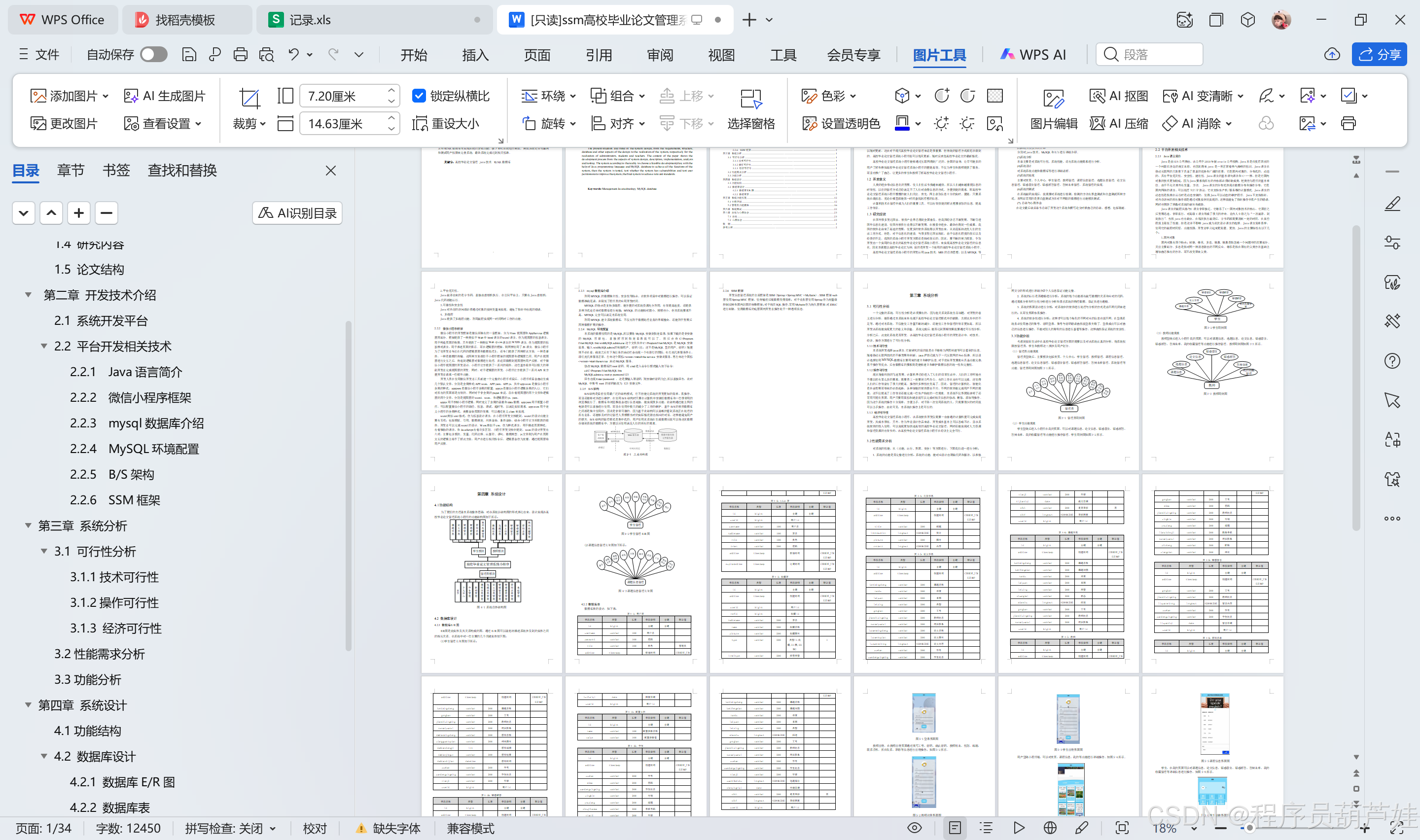Open 旋转 rotate dropdown
The width and height of the screenshot is (1420, 840).
pyautogui.click(x=573, y=123)
